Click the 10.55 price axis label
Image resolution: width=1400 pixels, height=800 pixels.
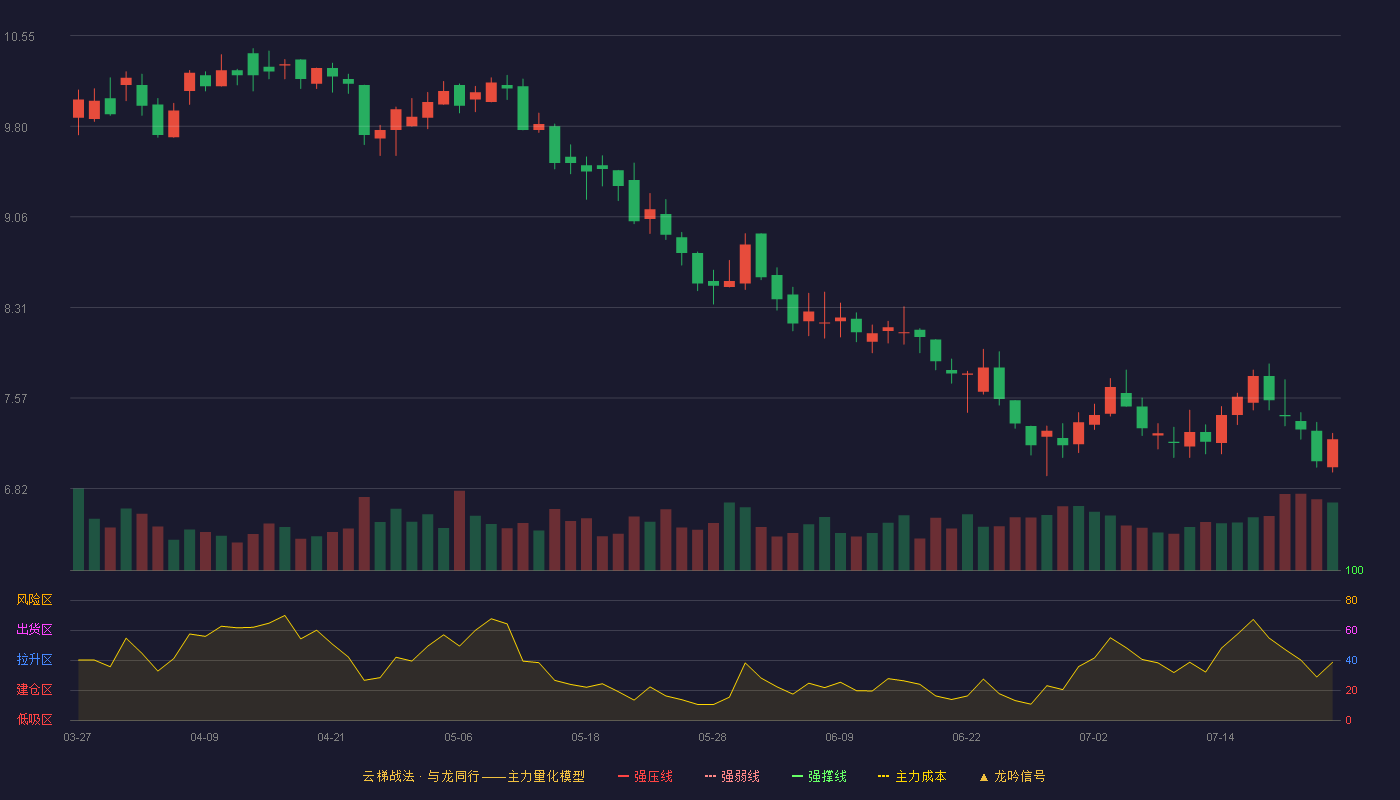click(x=19, y=37)
